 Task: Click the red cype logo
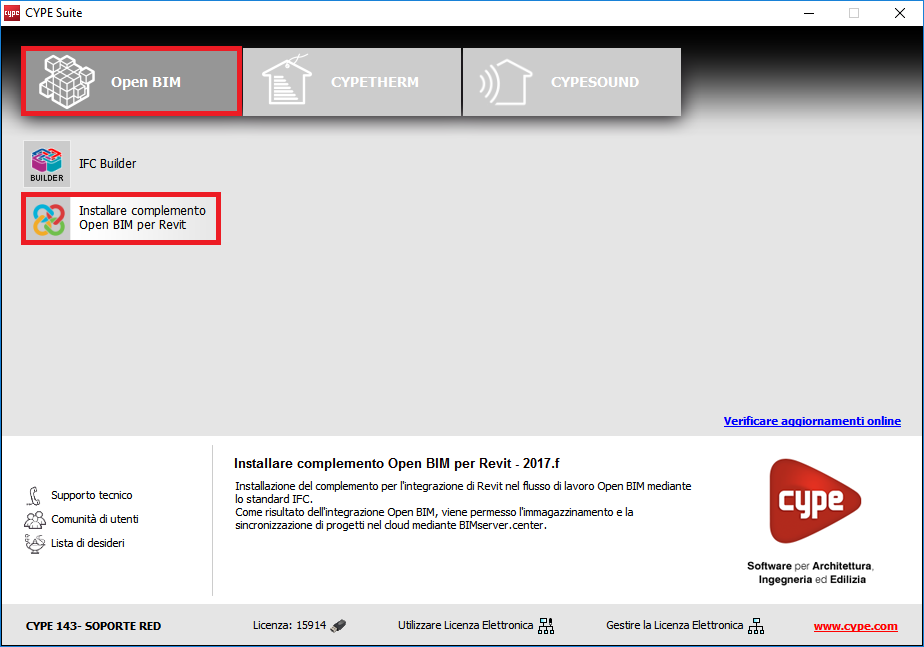(x=816, y=501)
